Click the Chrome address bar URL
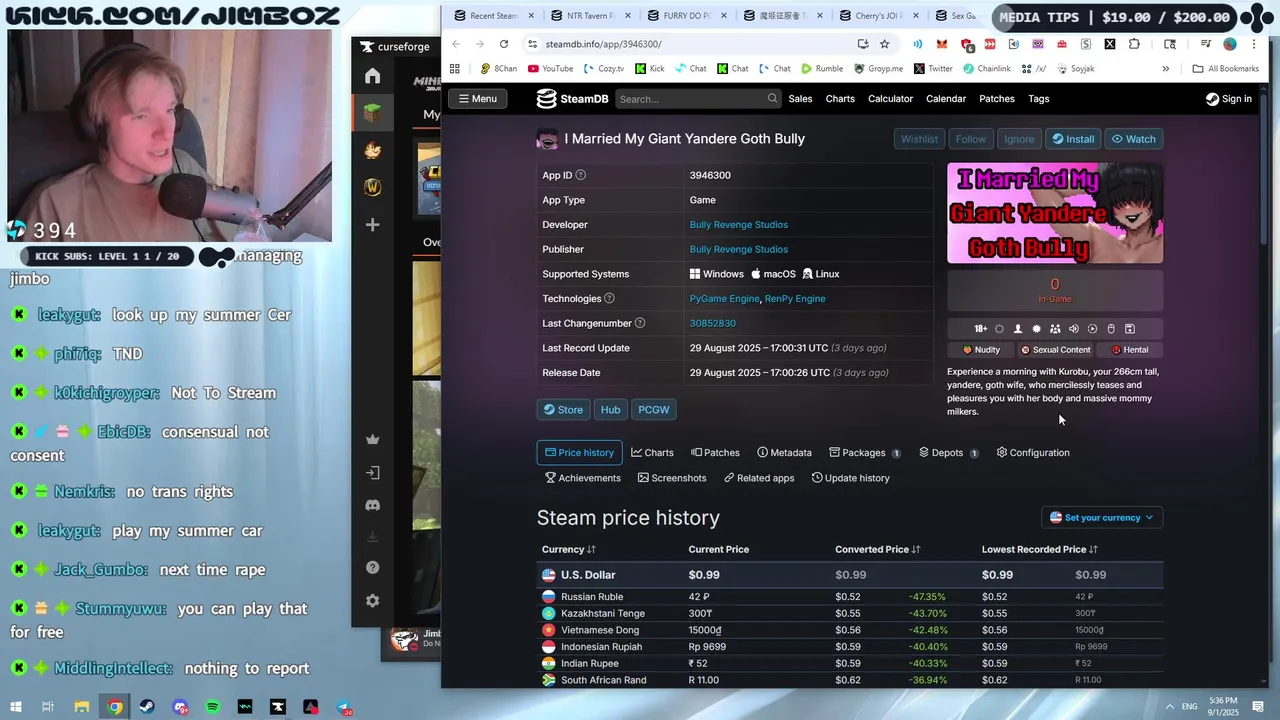 tap(603, 44)
